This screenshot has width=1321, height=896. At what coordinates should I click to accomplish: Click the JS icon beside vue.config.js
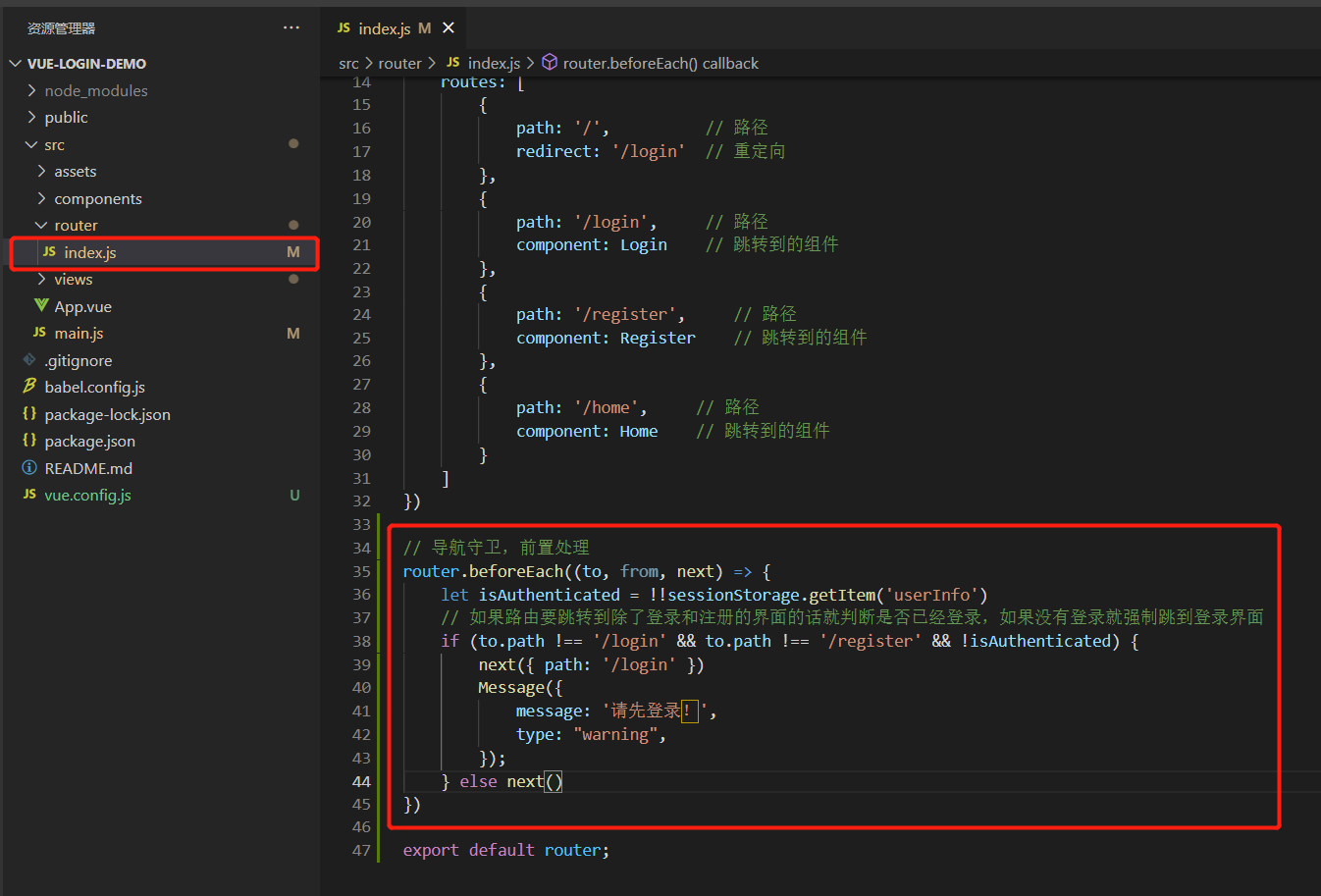tap(29, 495)
